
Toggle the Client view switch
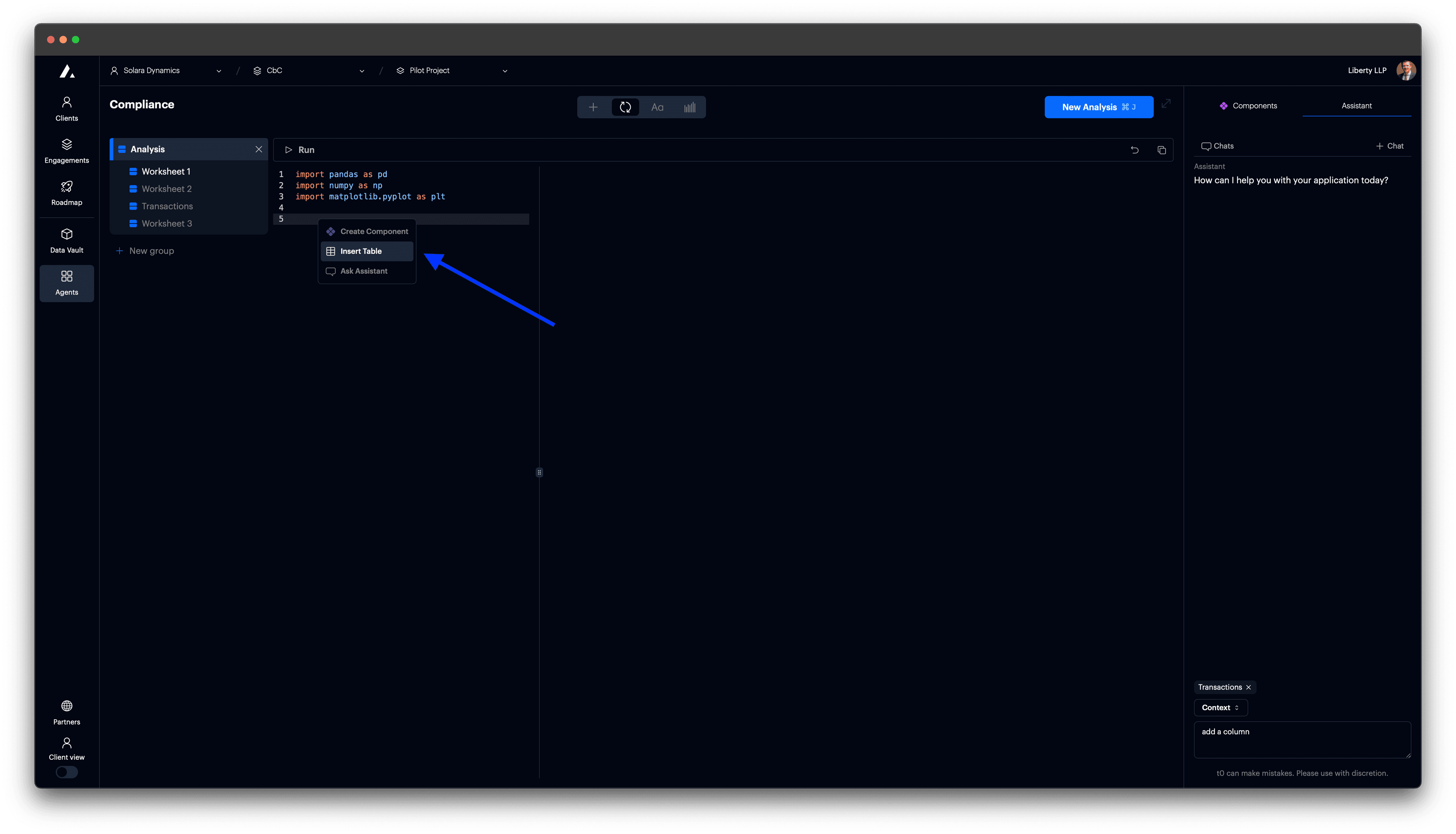pyautogui.click(x=66, y=772)
